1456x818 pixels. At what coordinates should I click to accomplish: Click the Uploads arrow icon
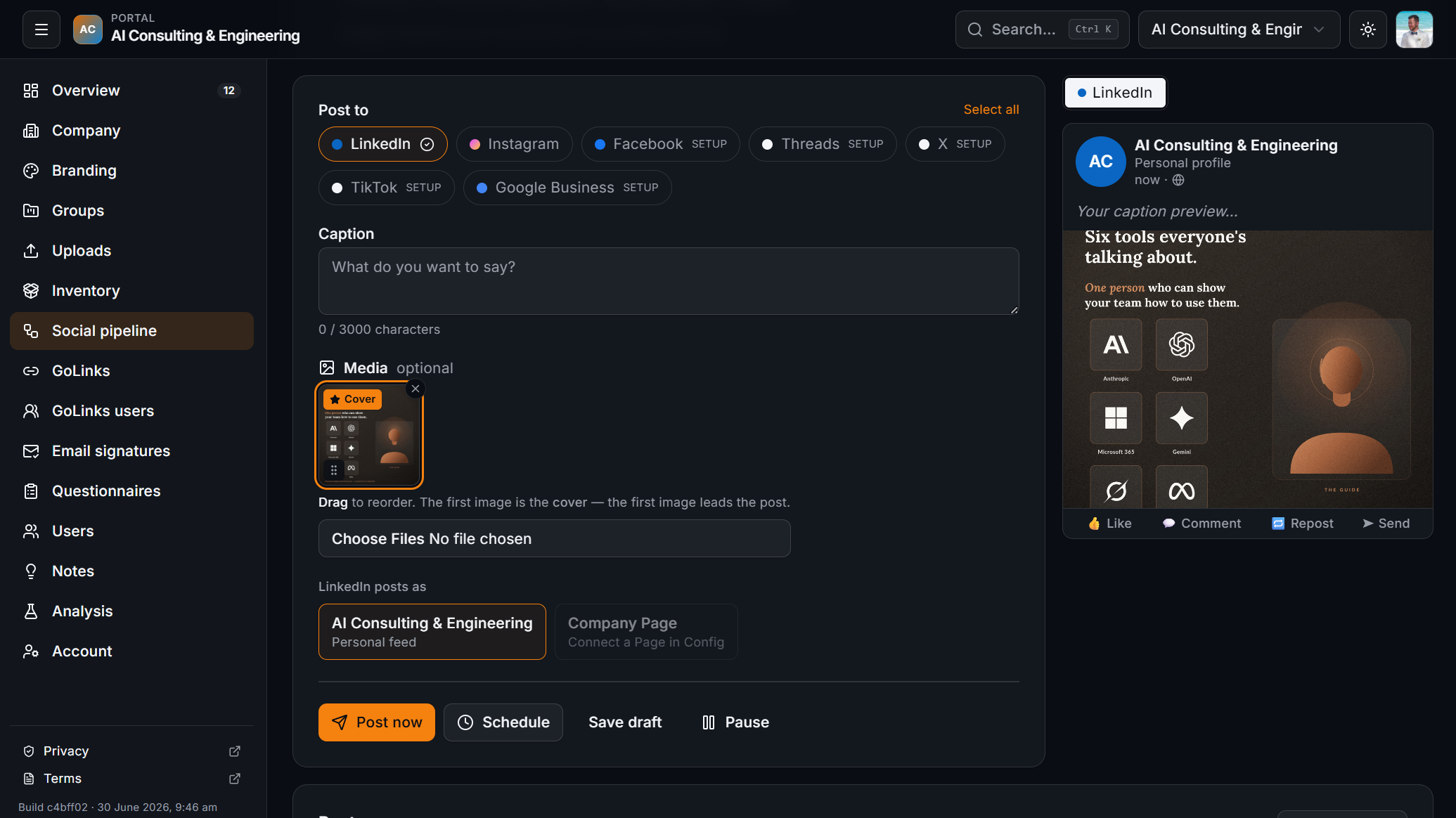(x=31, y=251)
